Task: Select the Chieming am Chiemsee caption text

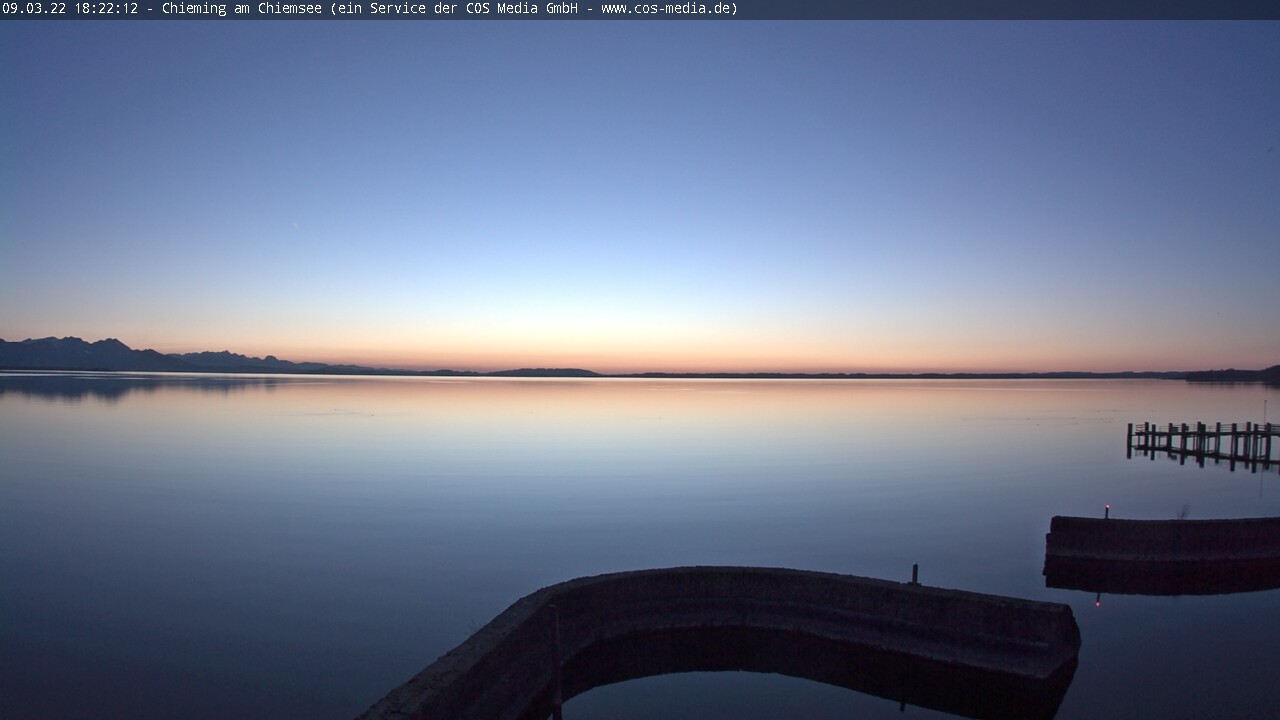Action: tap(243, 9)
